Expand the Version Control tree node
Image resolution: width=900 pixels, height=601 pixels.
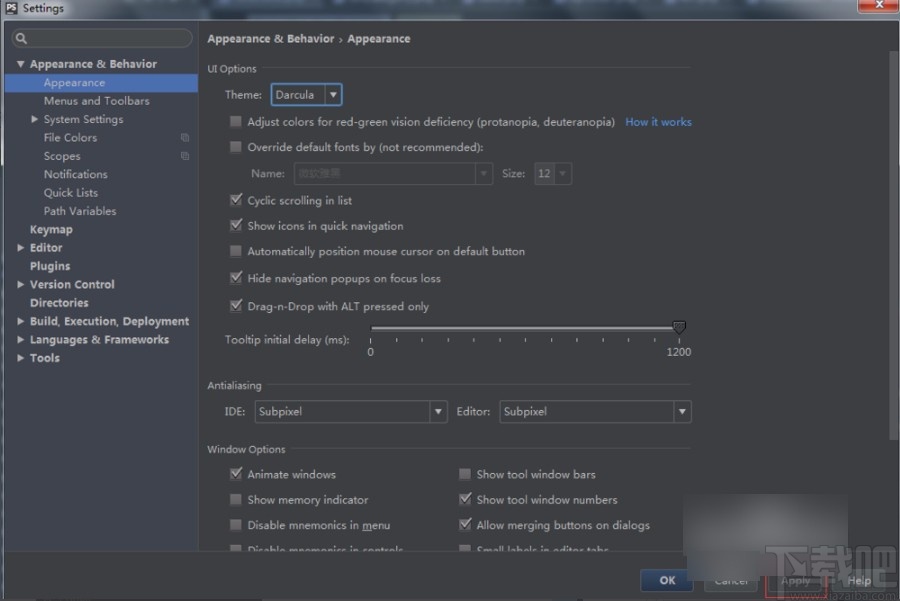(21, 285)
